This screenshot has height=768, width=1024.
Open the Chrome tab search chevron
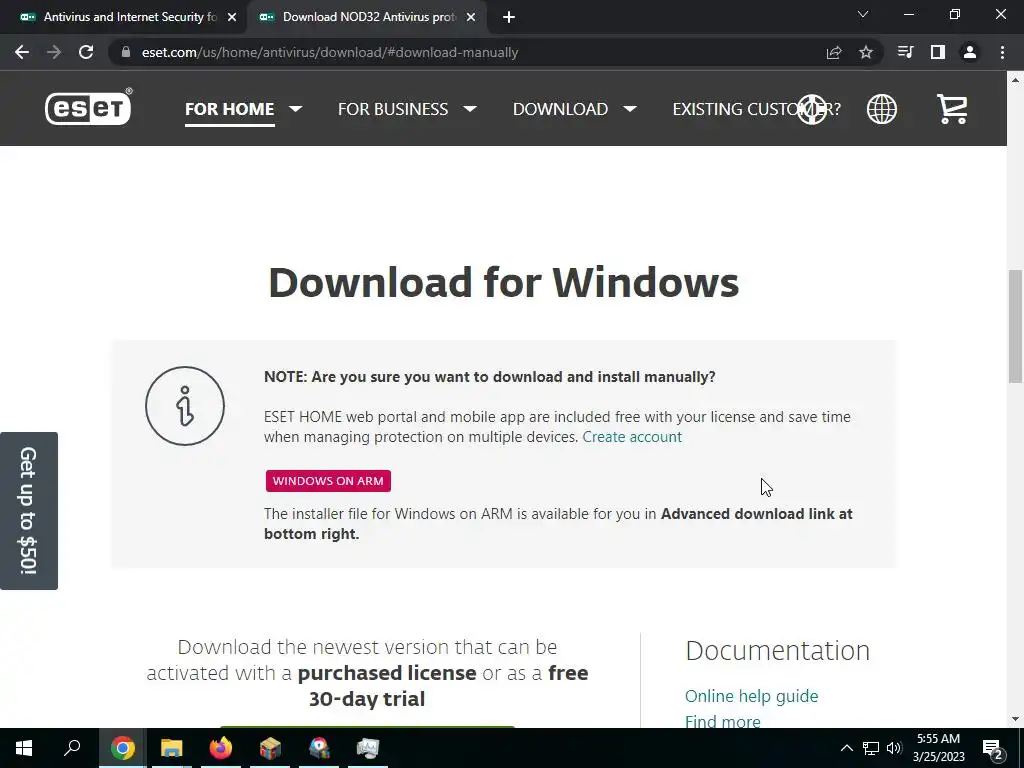pyautogui.click(x=863, y=14)
